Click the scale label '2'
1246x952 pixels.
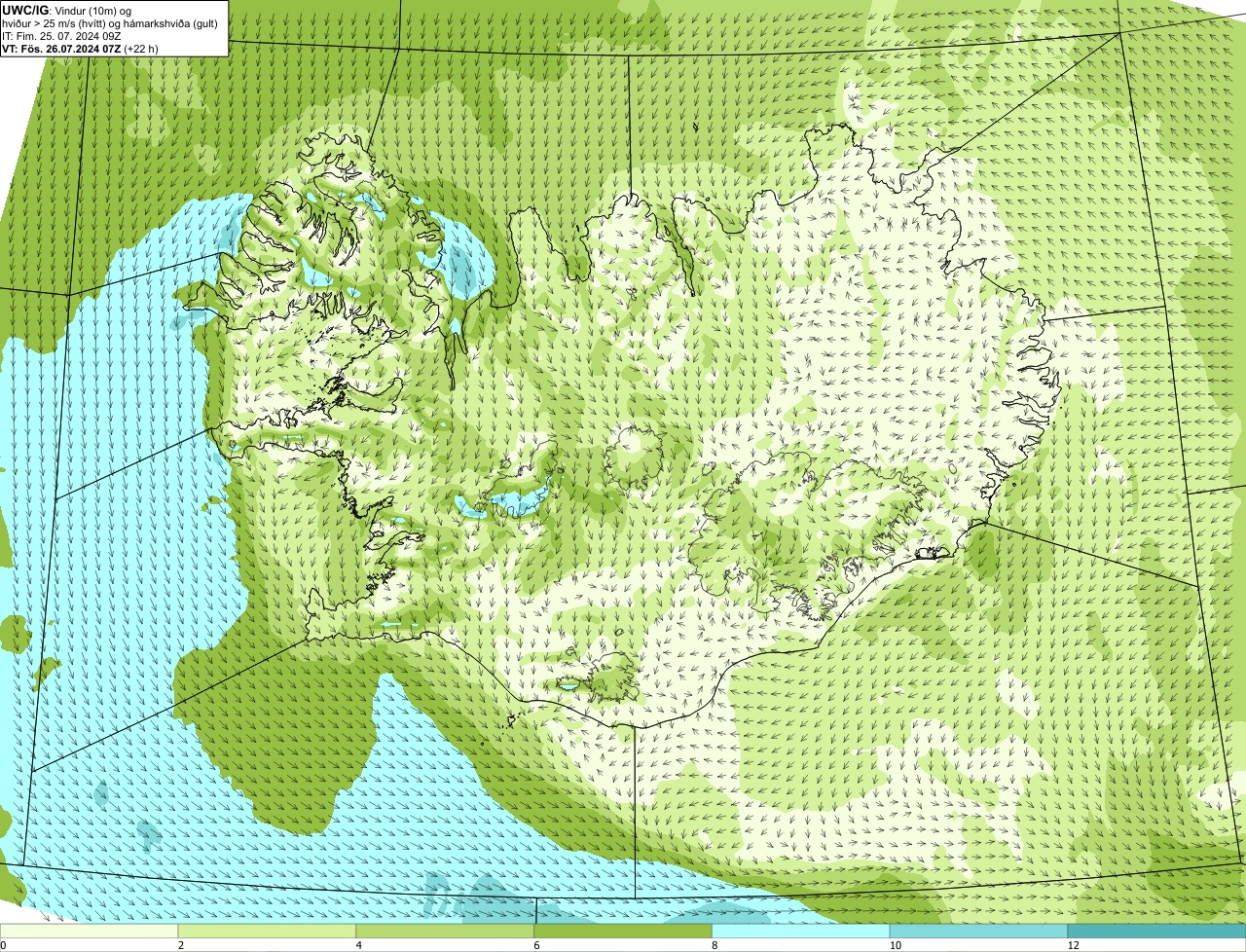(180, 945)
